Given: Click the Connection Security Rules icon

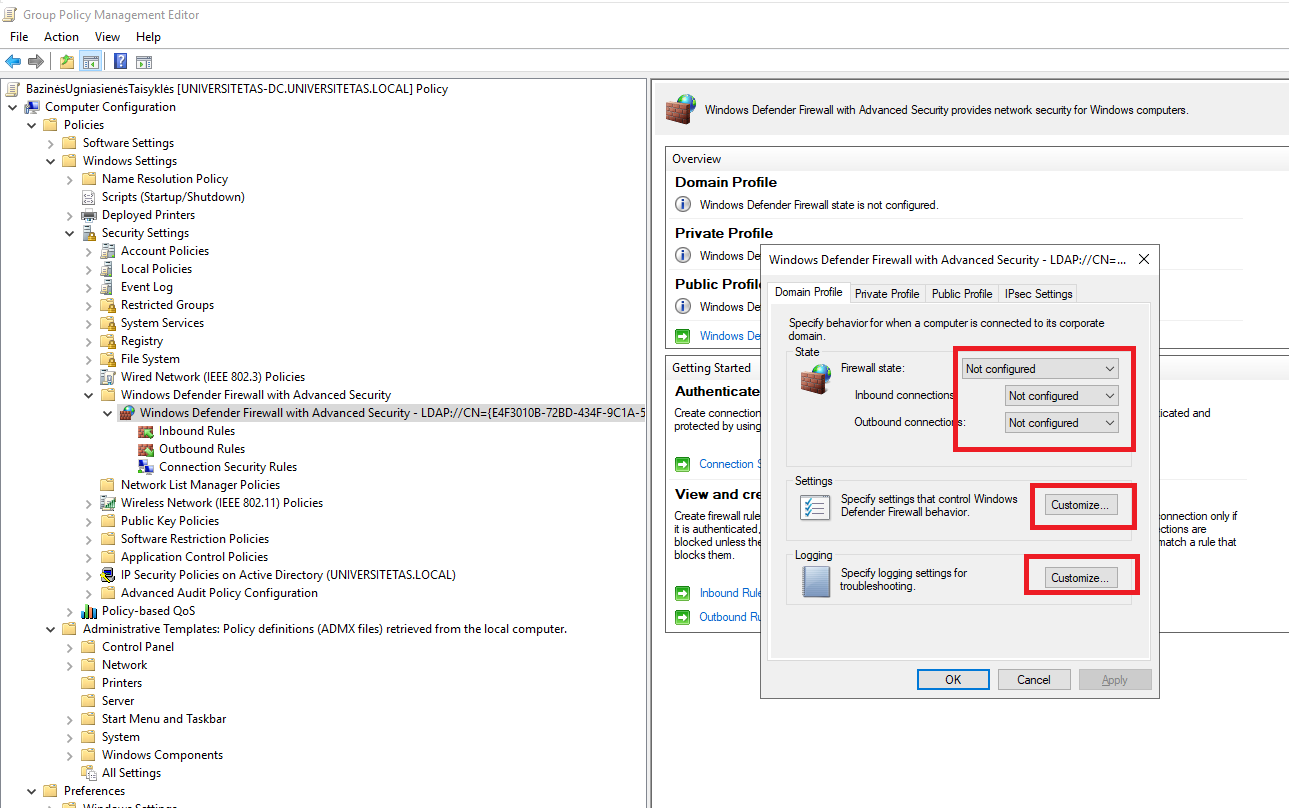Looking at the screenshot, I should click(146, 467).
